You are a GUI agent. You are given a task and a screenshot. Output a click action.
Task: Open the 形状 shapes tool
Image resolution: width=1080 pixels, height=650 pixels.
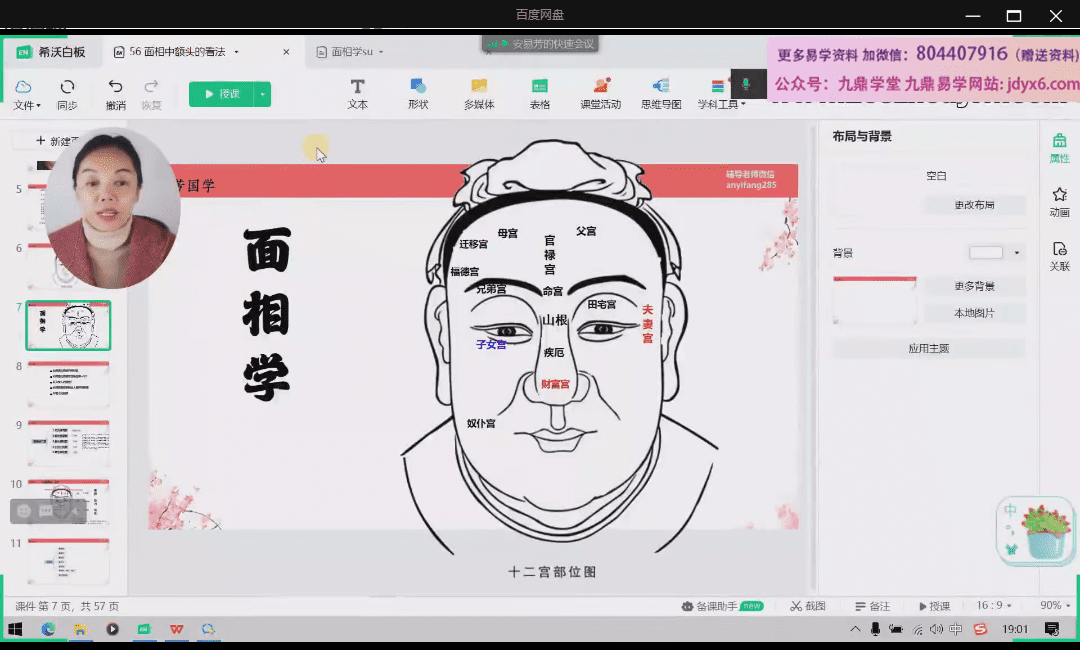pyautogui.click(x=418, y=94)
